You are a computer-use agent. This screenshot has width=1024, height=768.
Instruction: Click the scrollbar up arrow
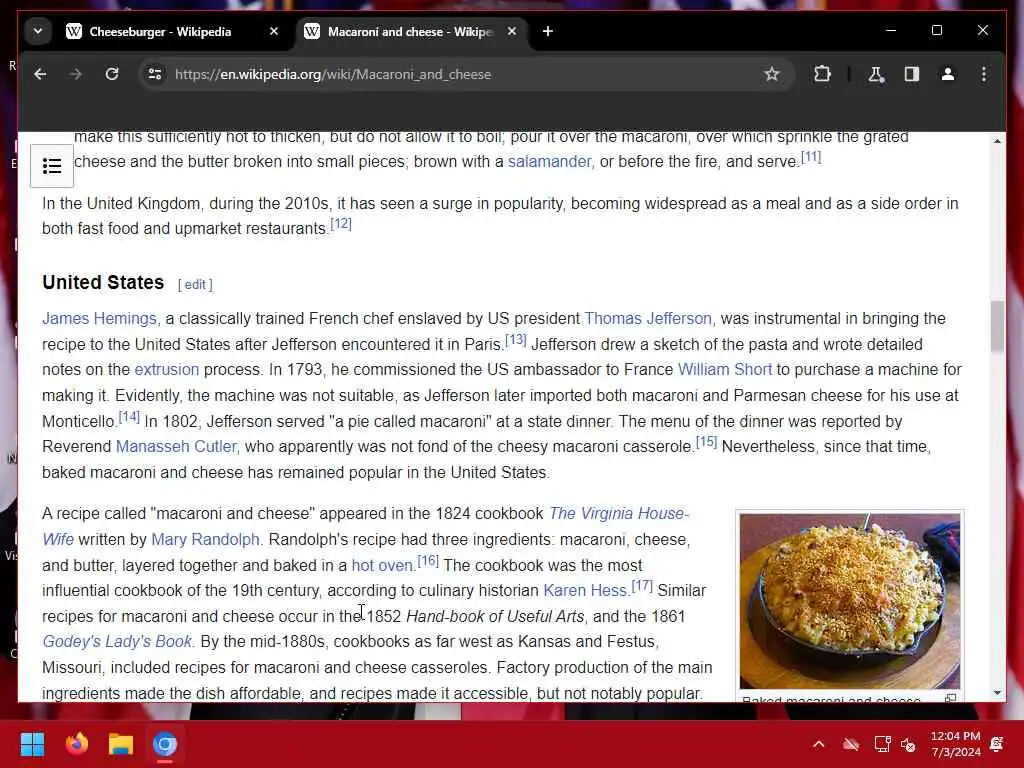[x=997, y=141]
